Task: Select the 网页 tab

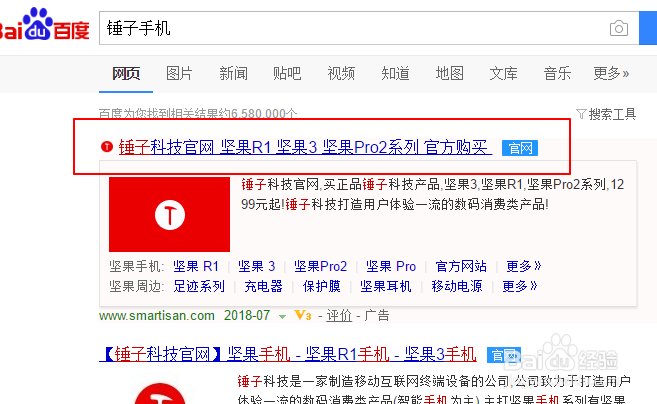Action: [126, 74]
